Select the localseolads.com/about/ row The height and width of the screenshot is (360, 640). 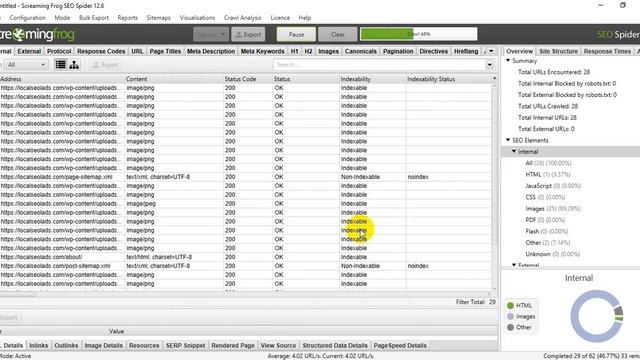(246, 257)
